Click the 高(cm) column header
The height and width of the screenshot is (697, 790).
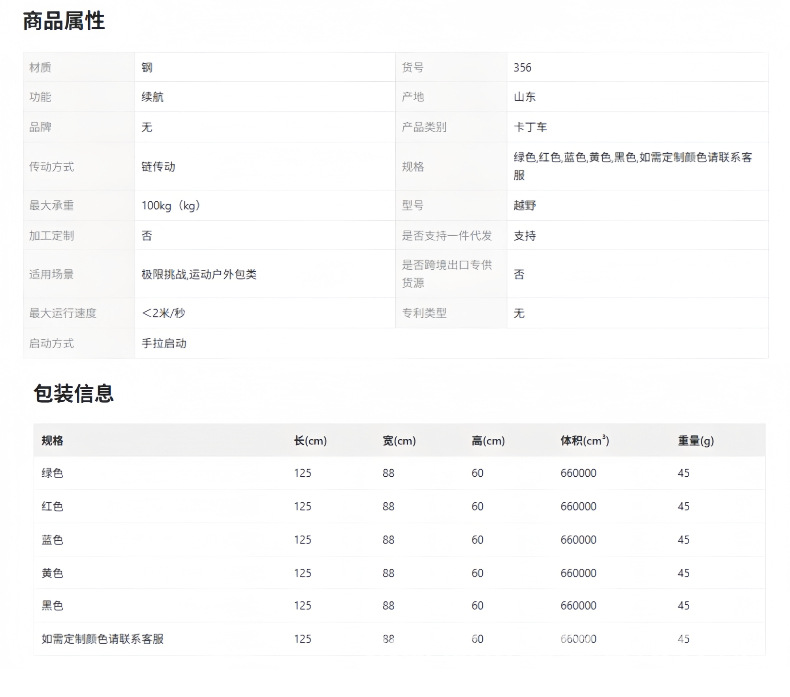pyautogui.click(x=488, y=440)
